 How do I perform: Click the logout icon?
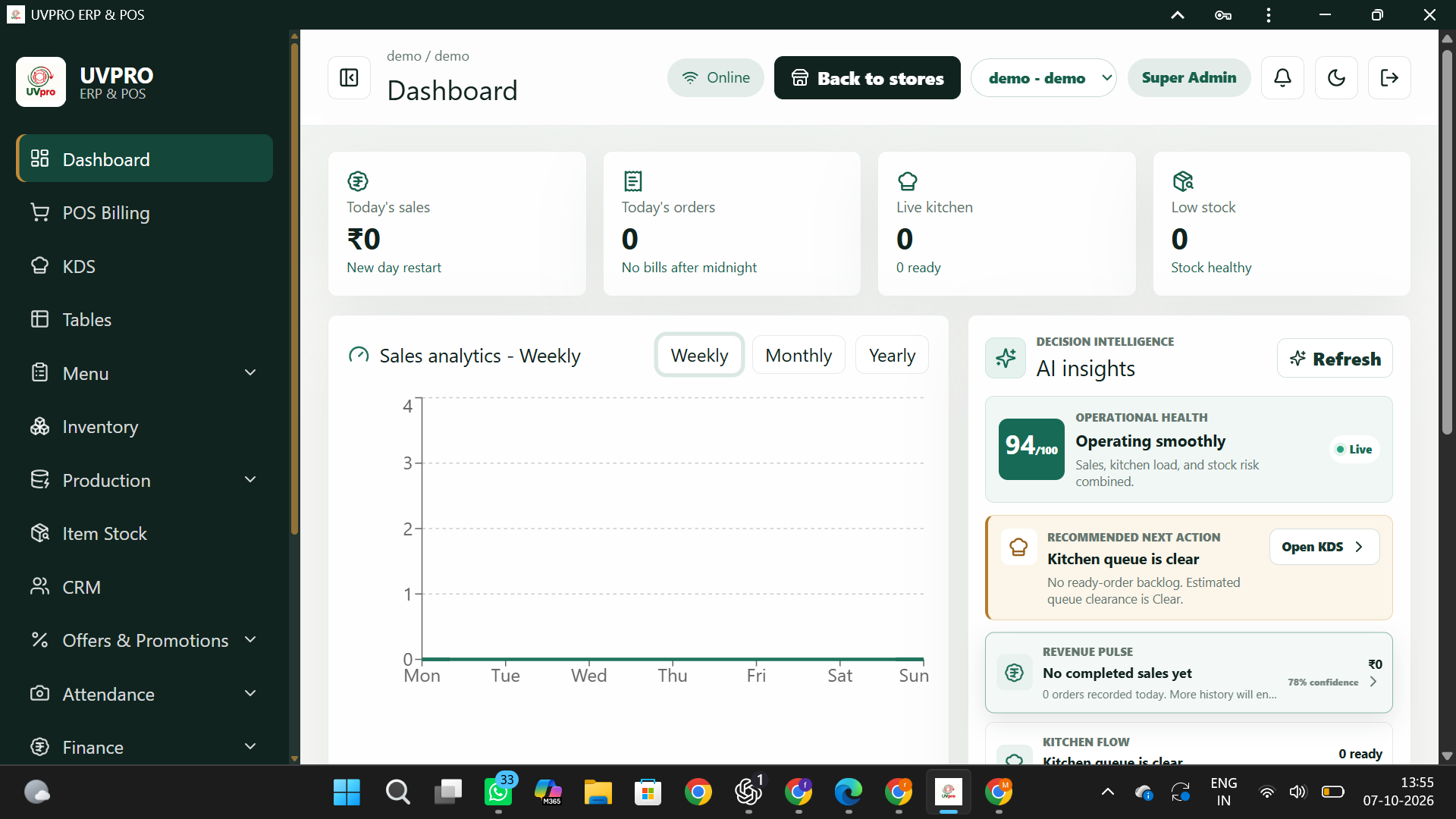click(1389, 77)
